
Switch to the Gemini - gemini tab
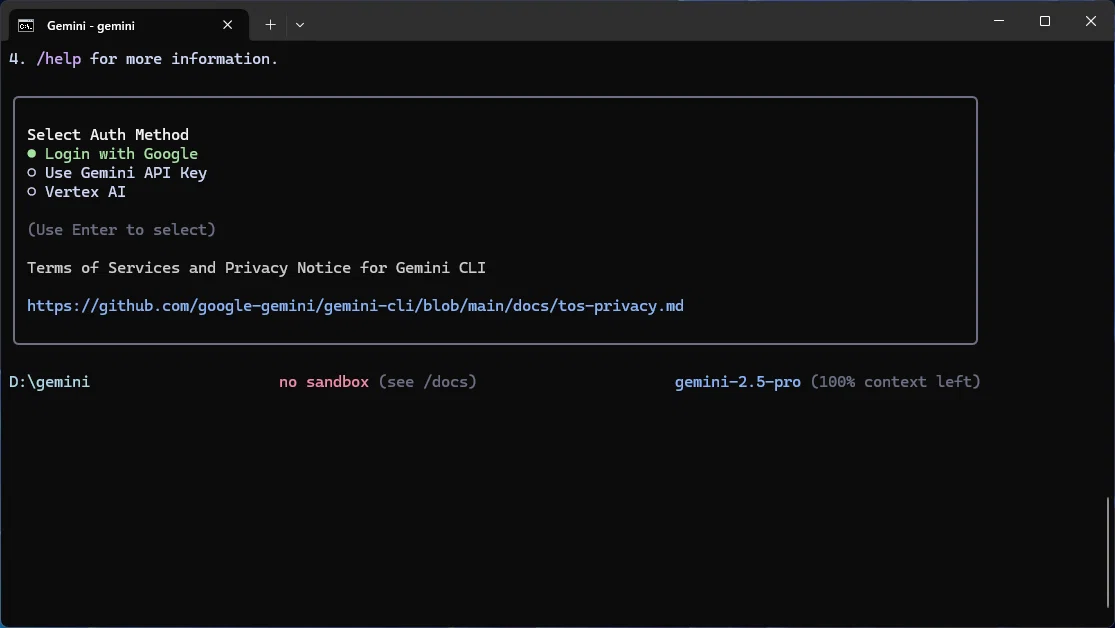129,26
